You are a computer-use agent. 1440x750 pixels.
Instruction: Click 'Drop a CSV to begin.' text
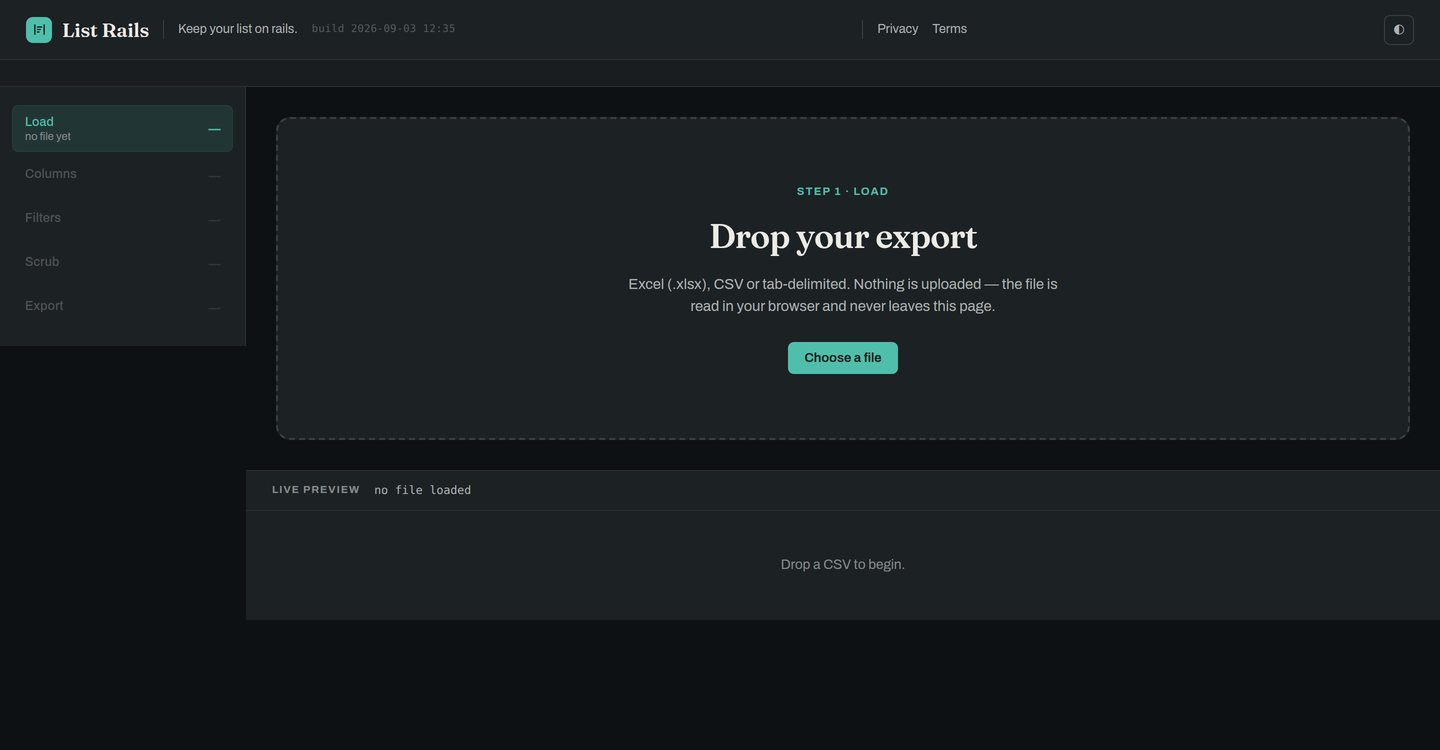click(x=843, y=564)
